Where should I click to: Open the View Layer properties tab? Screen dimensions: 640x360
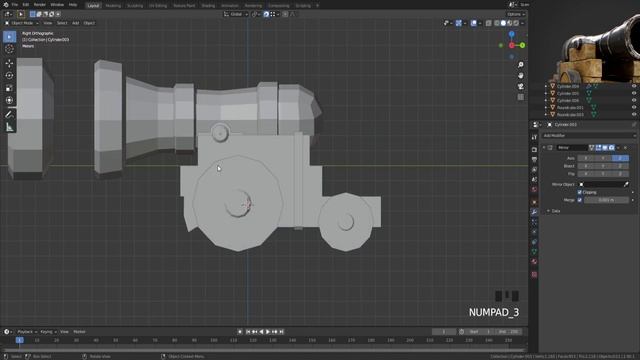[534, 169]
